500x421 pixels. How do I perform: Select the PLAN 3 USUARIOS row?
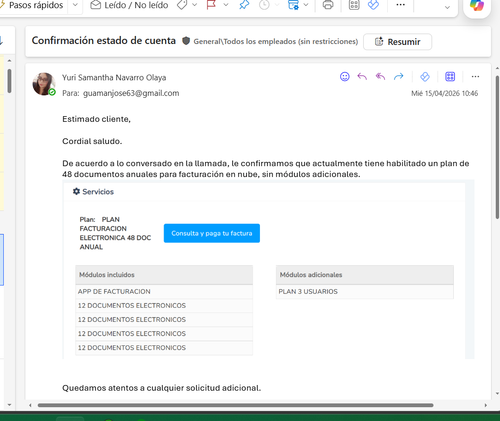click(365, 292)
